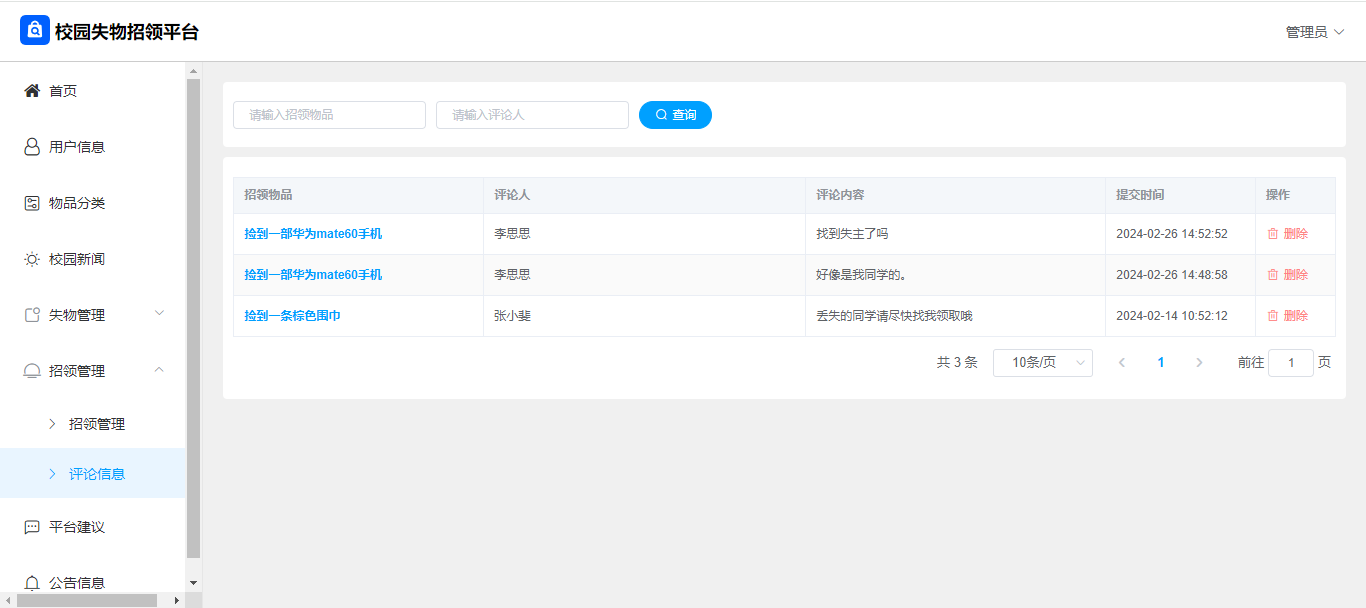Screen dimensions: 1366x608
Task: Open the 捡到一条棕色围巾 item link
Action: point(292,316)
